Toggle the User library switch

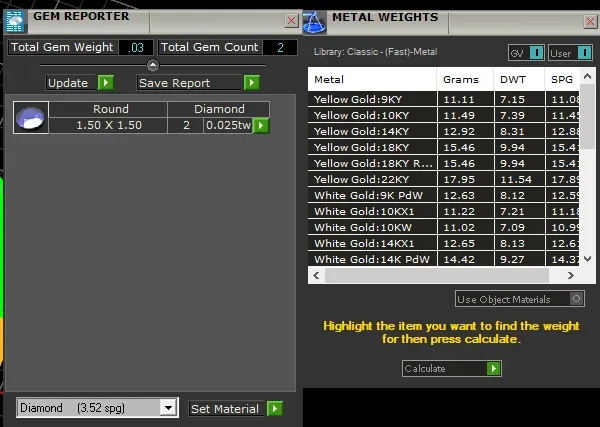[x=584, y=53]
